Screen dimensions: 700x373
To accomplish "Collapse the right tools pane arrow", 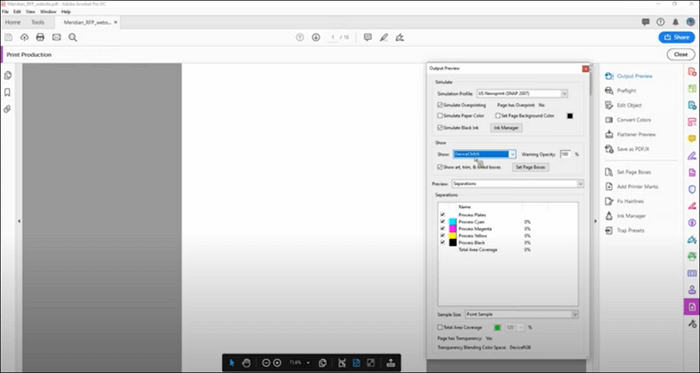I will (595, 221).
